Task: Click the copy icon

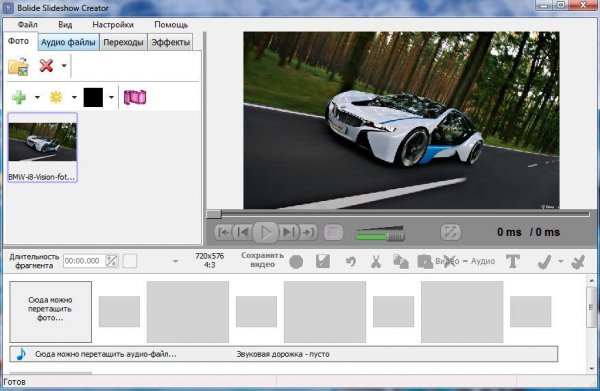Action: tap(401, 262)
